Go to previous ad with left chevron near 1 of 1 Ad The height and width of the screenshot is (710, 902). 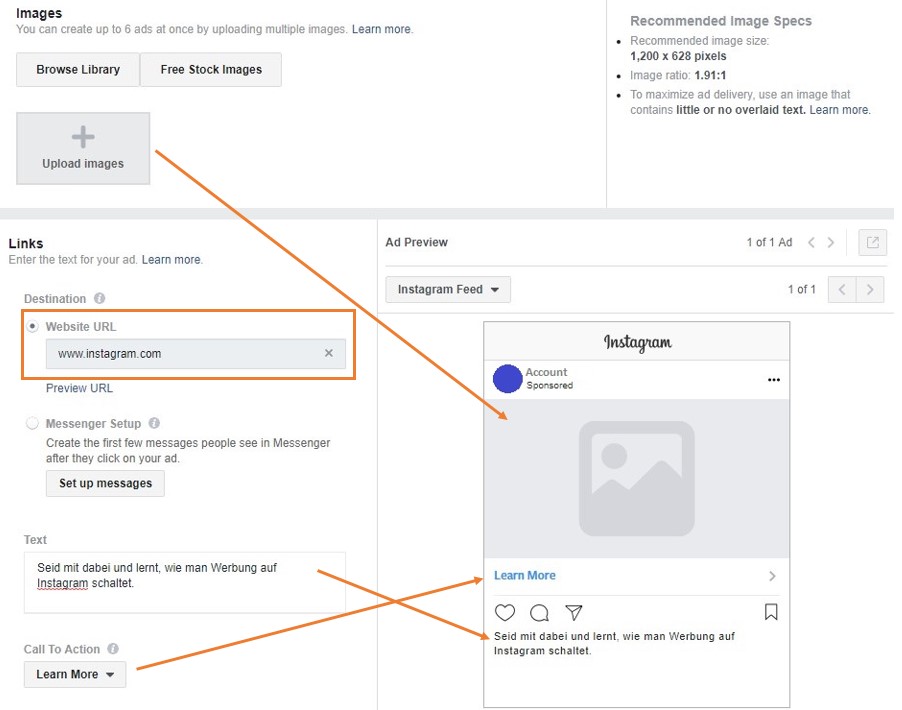point(811,242)
